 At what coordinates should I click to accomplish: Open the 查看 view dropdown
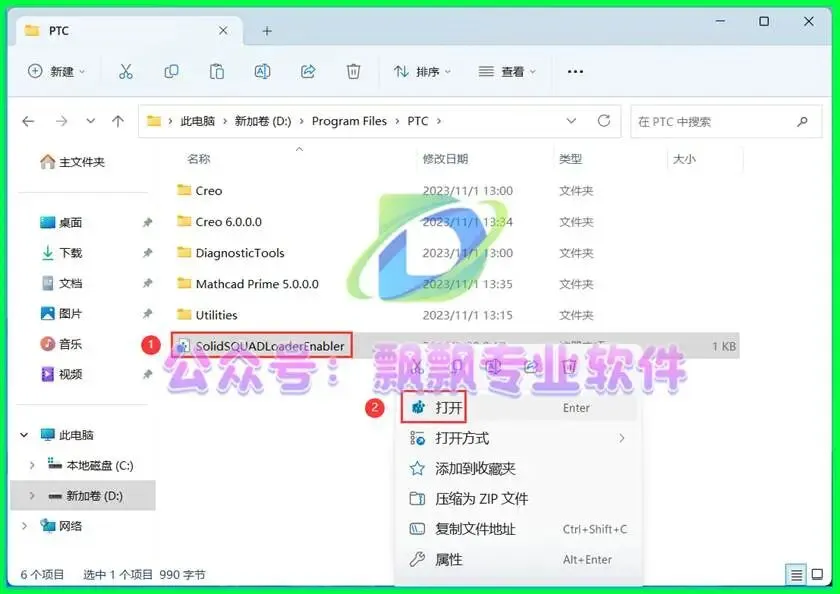point(507,71)
